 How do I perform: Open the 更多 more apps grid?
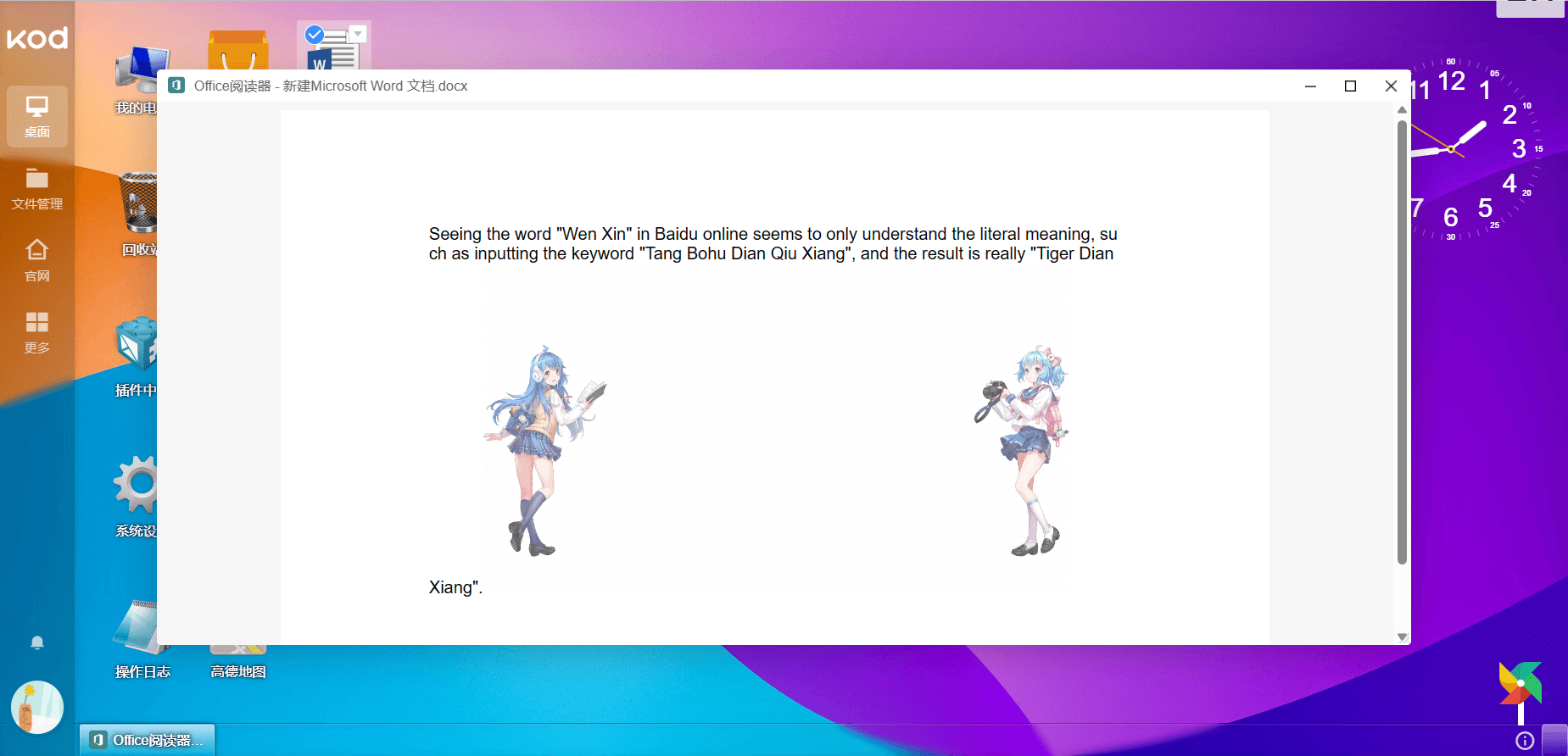(x=37, y=332)
